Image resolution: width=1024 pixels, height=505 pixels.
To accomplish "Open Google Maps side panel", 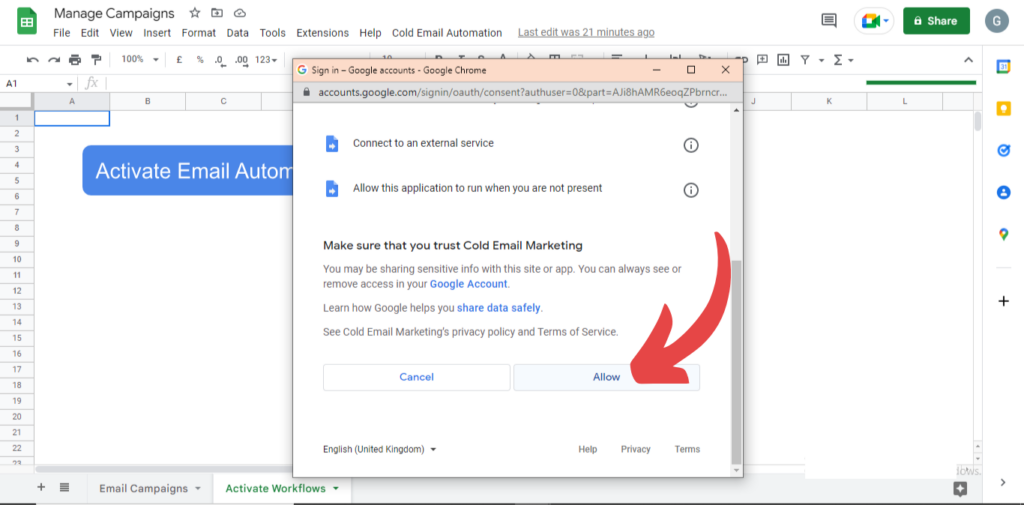I will tap(1003, 234).
